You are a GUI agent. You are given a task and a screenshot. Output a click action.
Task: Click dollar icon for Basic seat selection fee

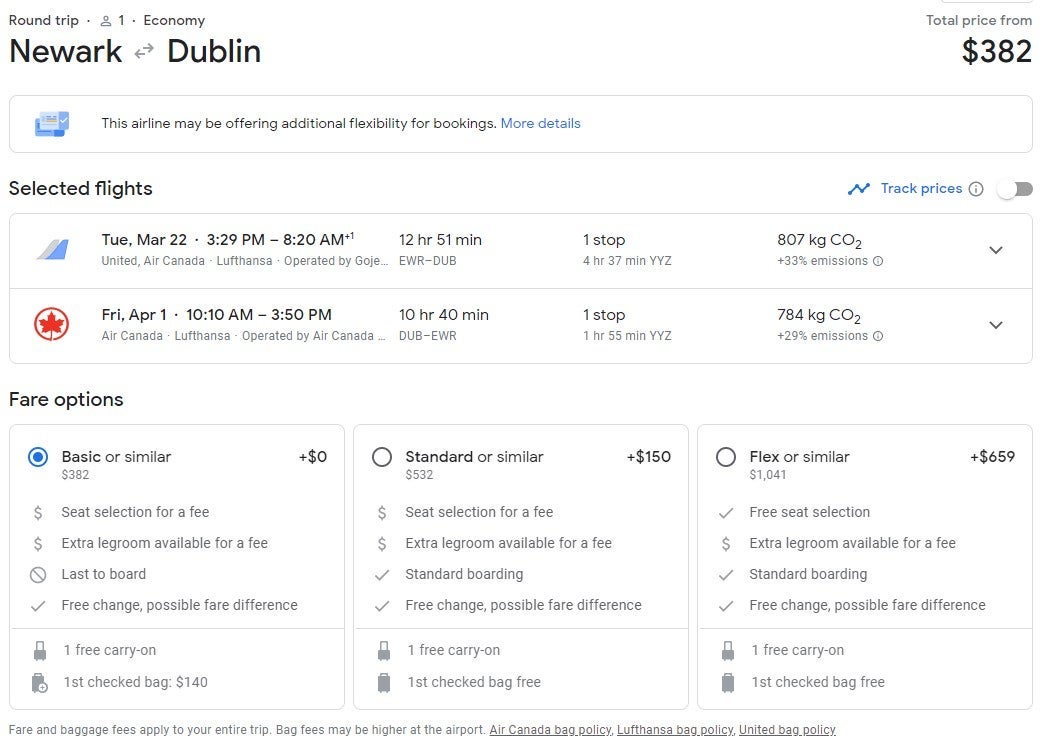[38, 512]
